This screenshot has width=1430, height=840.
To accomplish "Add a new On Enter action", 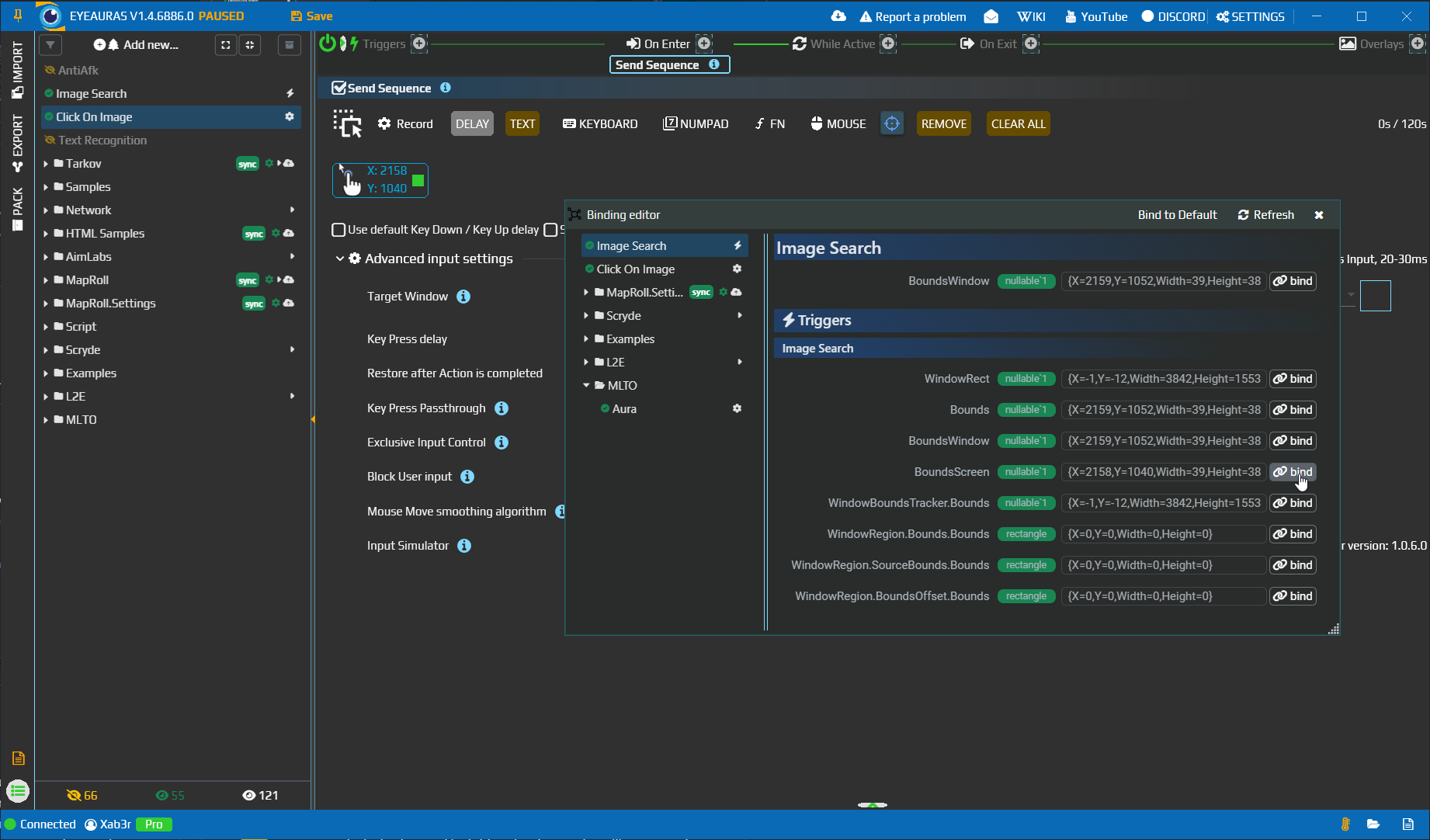I will click(704, 43).
